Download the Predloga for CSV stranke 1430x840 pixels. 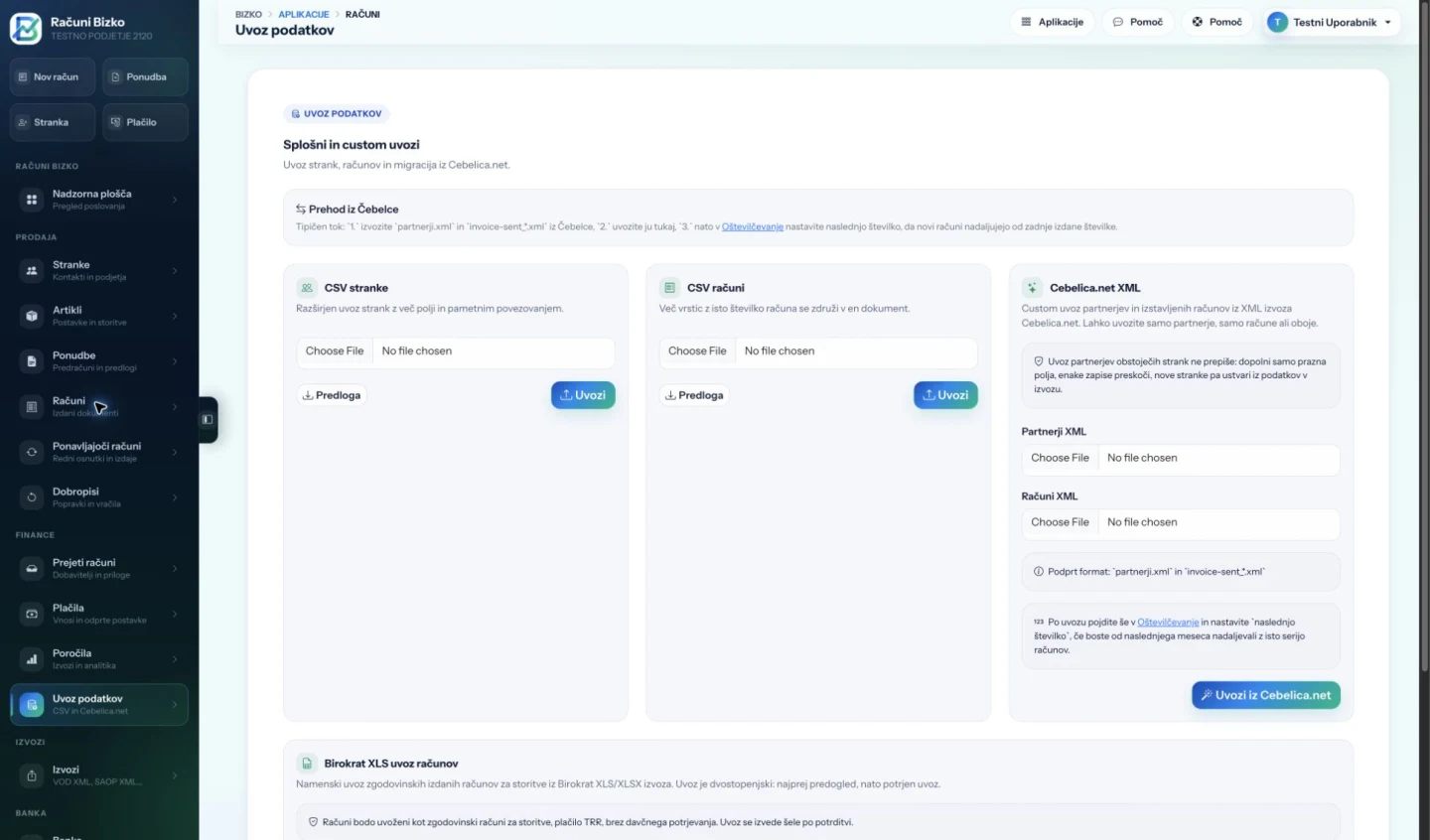click(332, 395)
